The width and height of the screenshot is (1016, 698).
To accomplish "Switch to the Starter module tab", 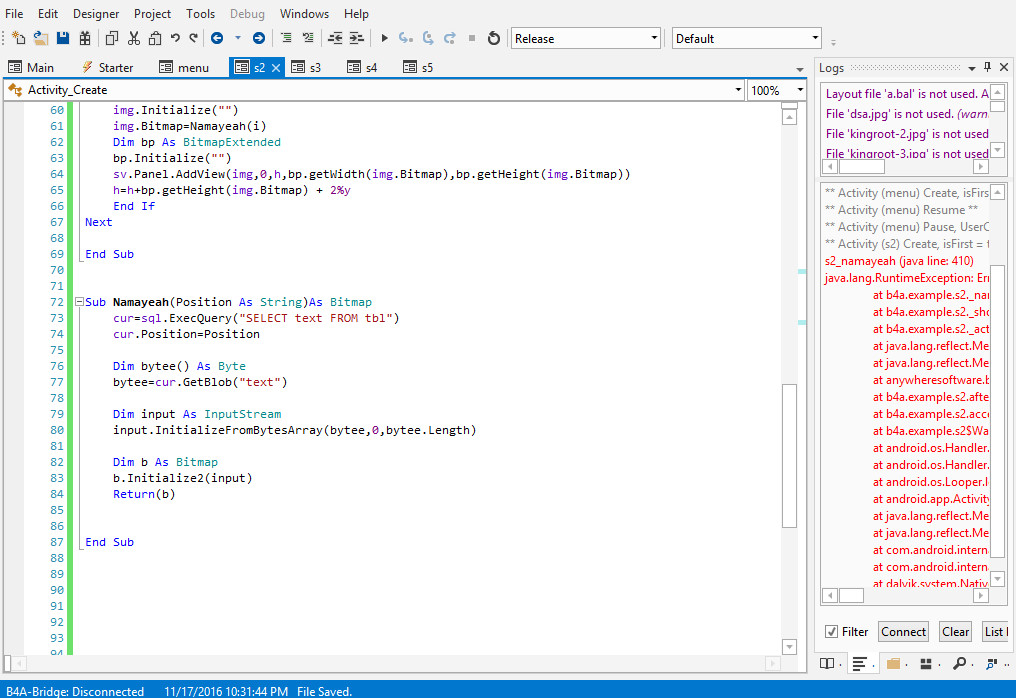I will [x=106, y=67].
